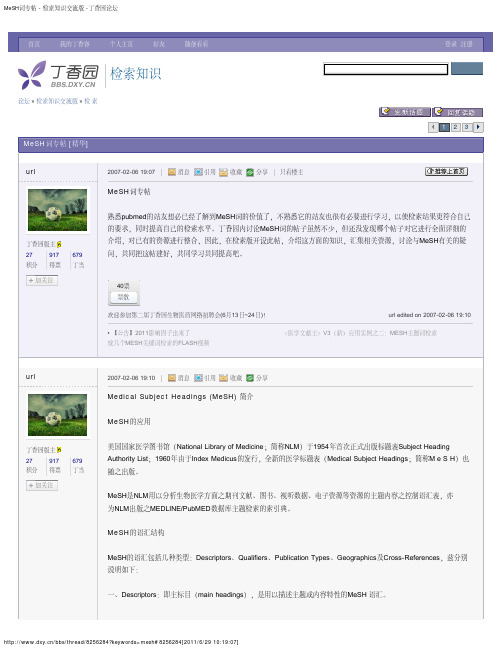Click the timestamp 2007-02-06 19:10 in second post header
The image size is (502, 649).
point(131,378)
